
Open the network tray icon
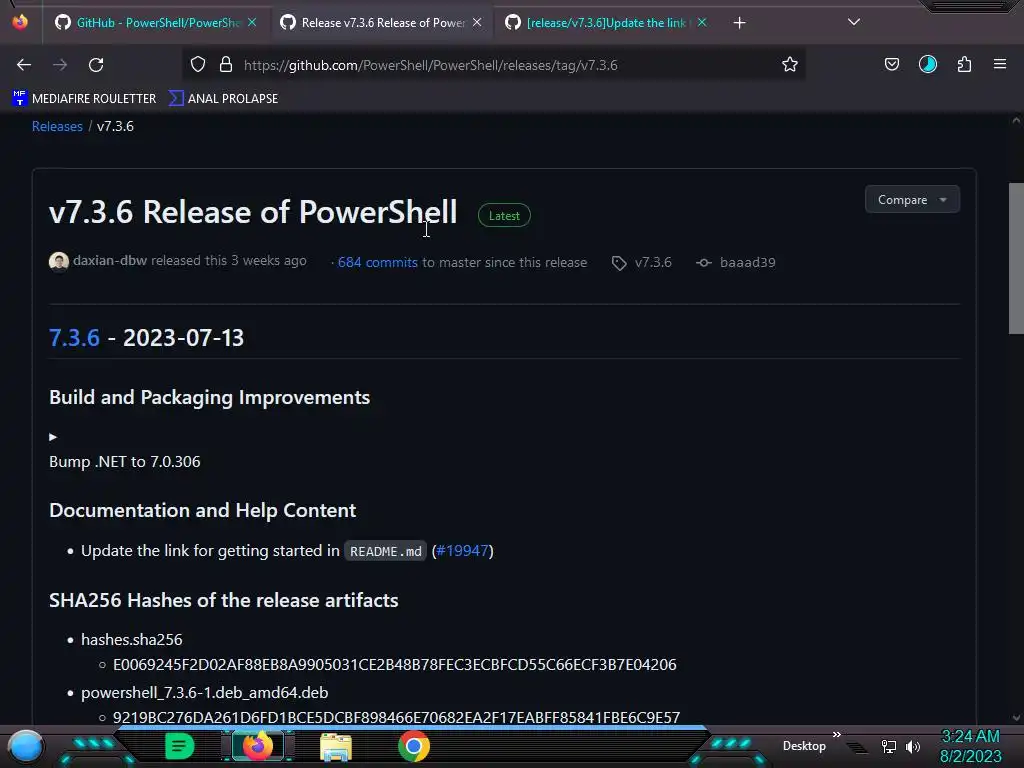click(888, 746)
